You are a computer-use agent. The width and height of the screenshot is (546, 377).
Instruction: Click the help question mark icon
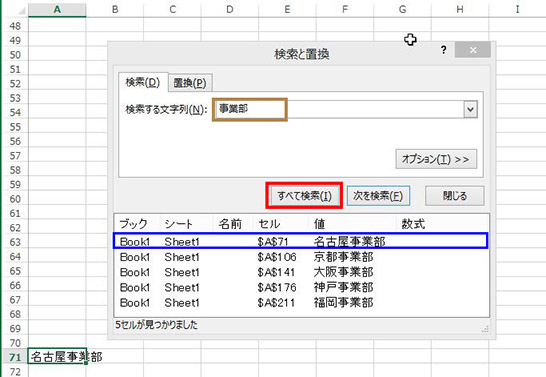[443, 50]
